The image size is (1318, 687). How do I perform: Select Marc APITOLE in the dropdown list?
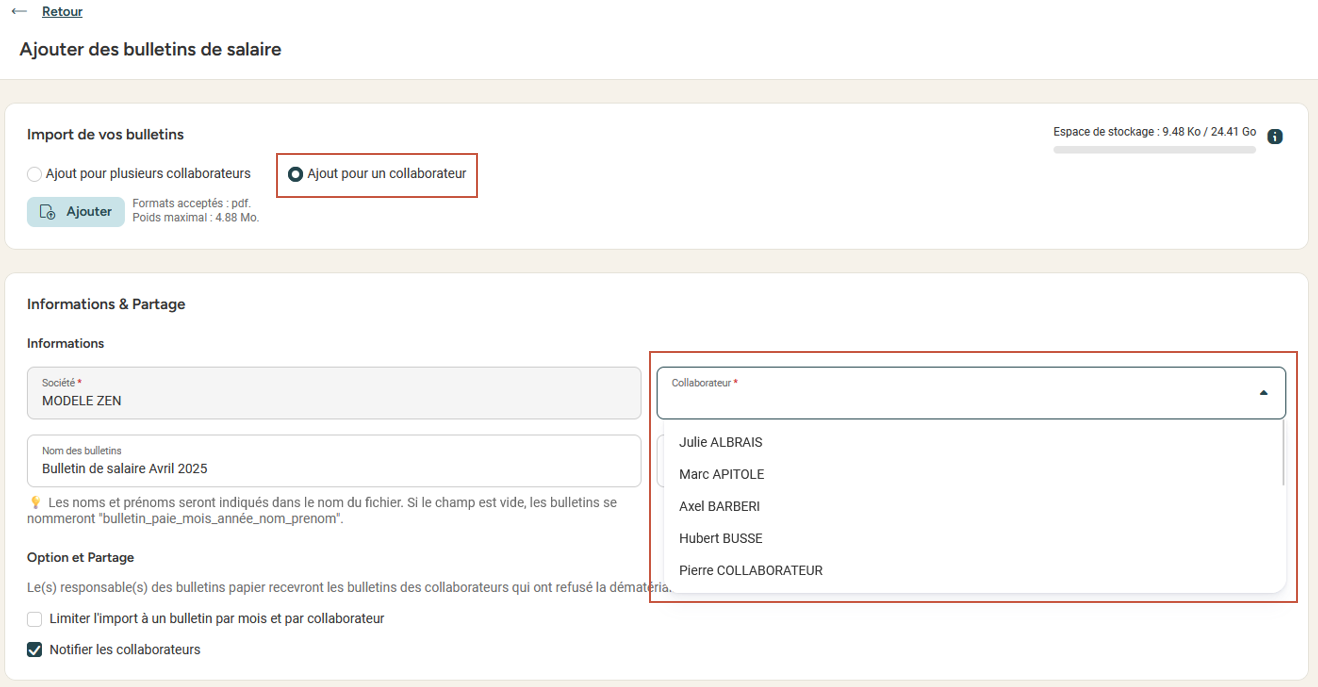tap(721, 474)
